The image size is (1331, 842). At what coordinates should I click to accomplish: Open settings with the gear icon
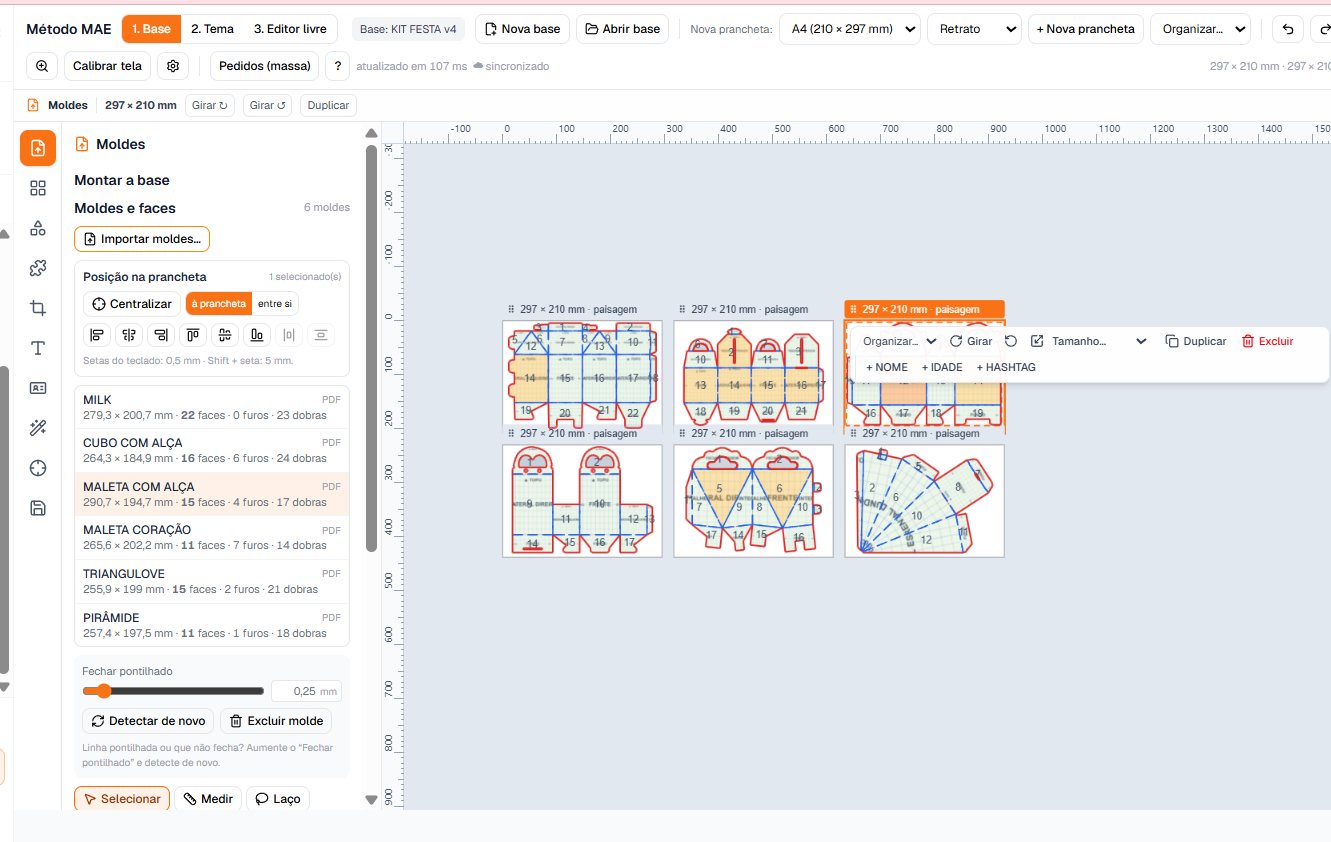pos(174,67)
